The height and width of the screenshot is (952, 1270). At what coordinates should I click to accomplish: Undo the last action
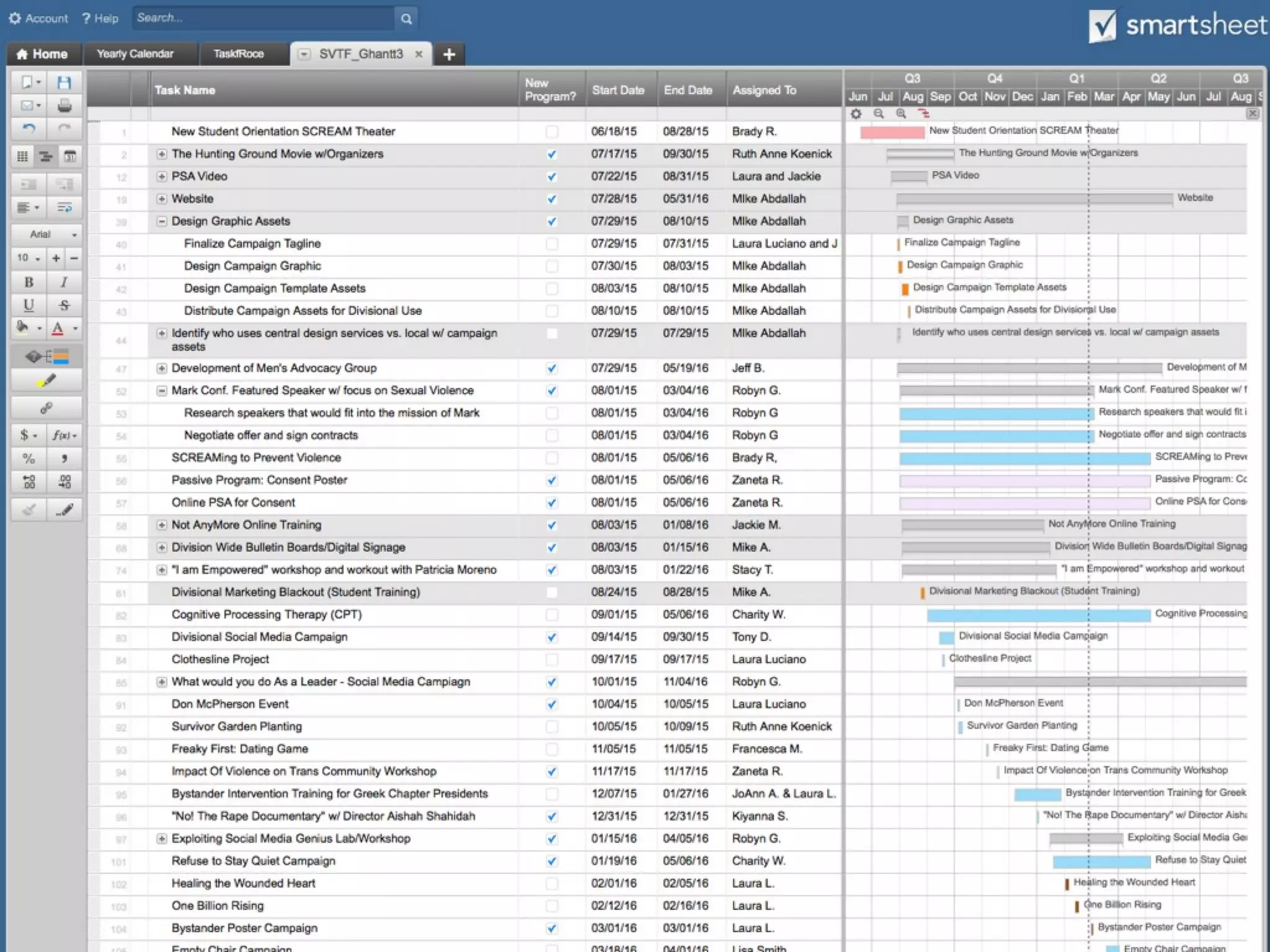coord(29,128)
